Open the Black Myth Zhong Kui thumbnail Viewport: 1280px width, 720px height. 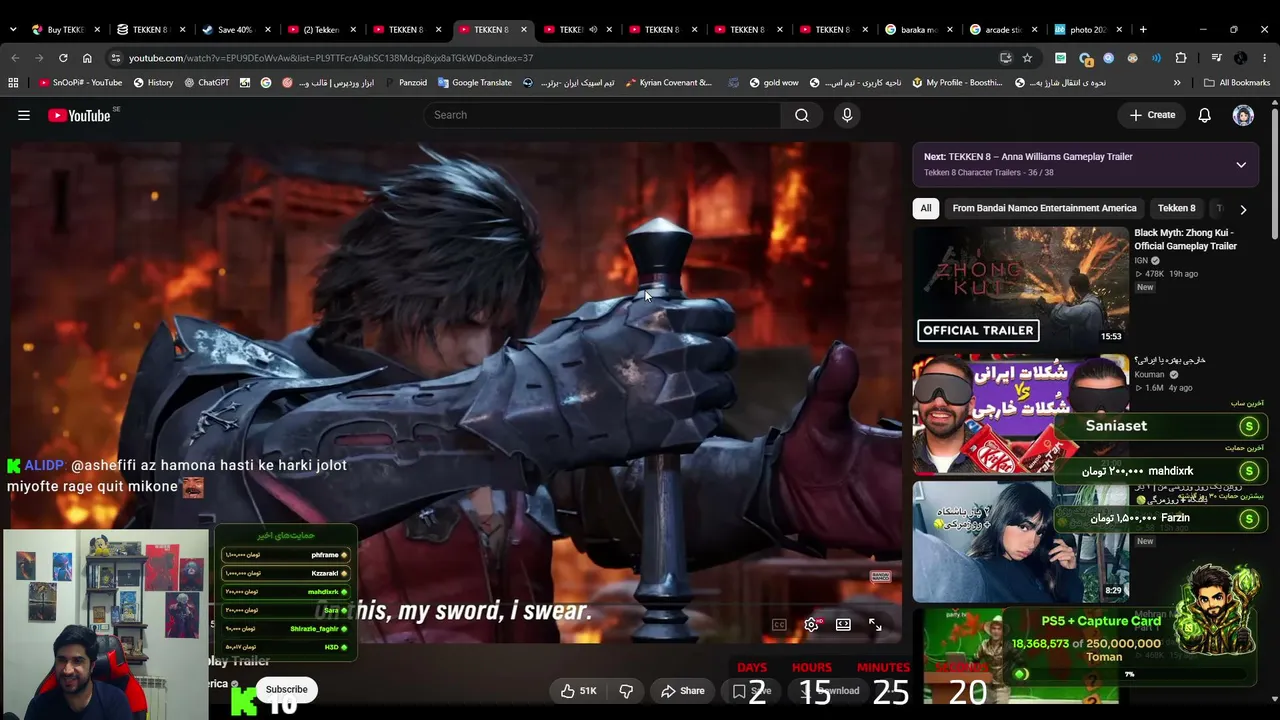[x=1020, y=285]
